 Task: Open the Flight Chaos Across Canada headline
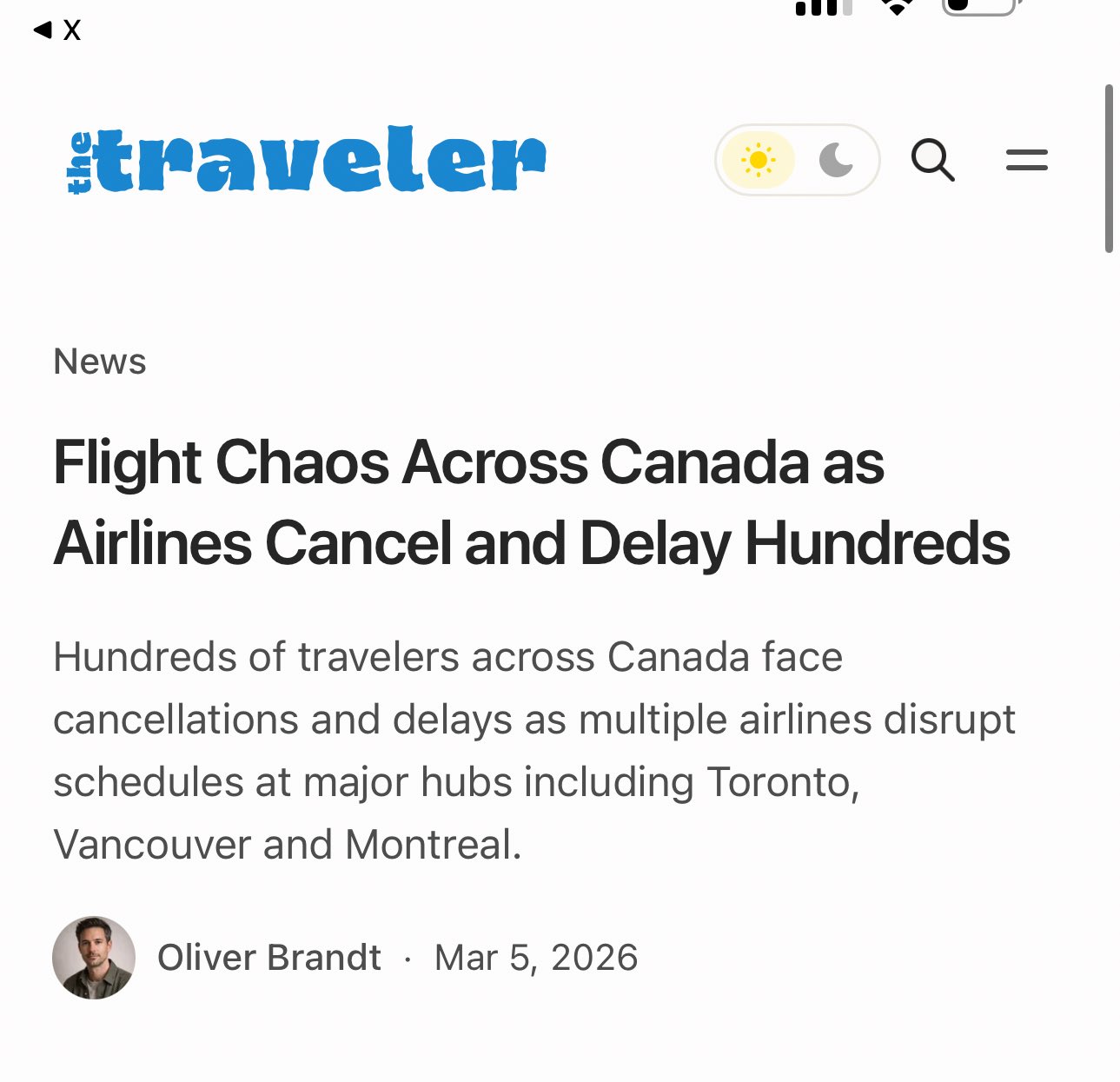pyautogui.click(x=531, y=502)
